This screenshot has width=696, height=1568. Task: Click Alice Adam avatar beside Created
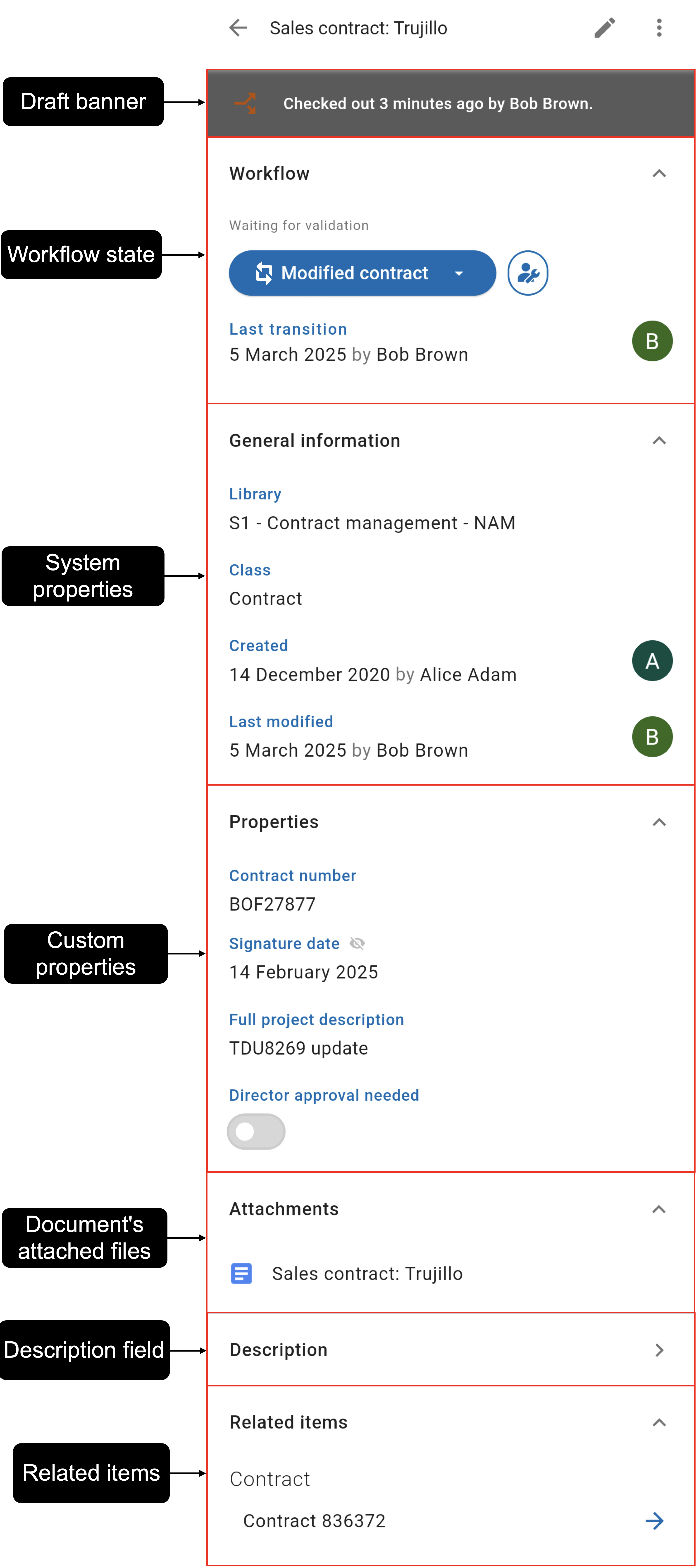pos(652,660)
